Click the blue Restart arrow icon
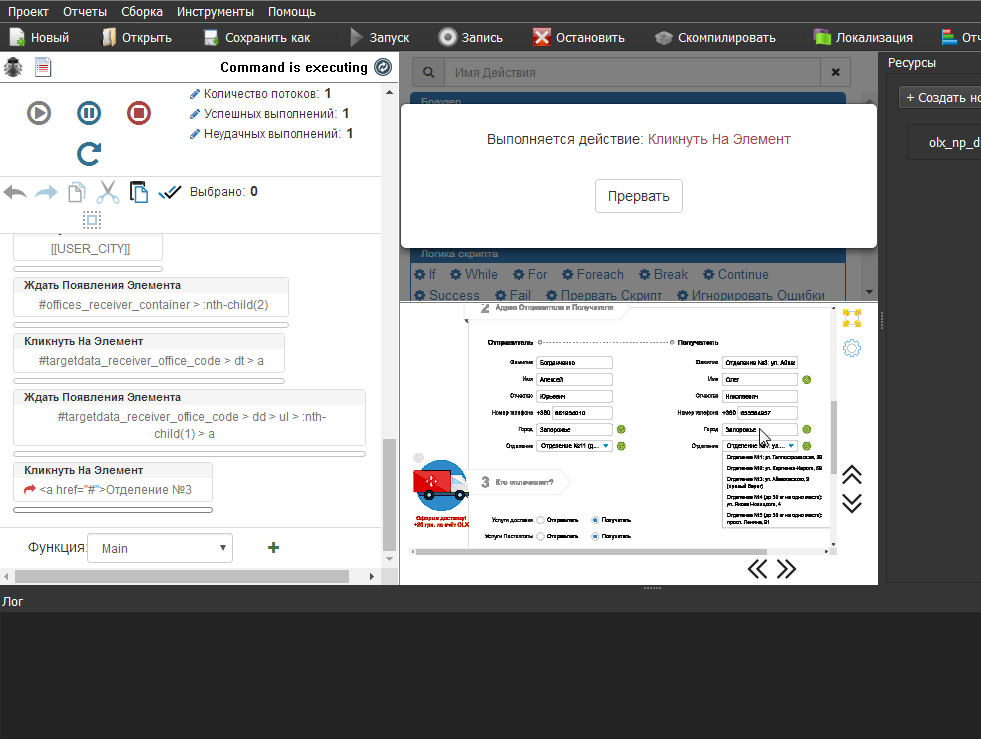The image size is (981, 739). [89, 153]
